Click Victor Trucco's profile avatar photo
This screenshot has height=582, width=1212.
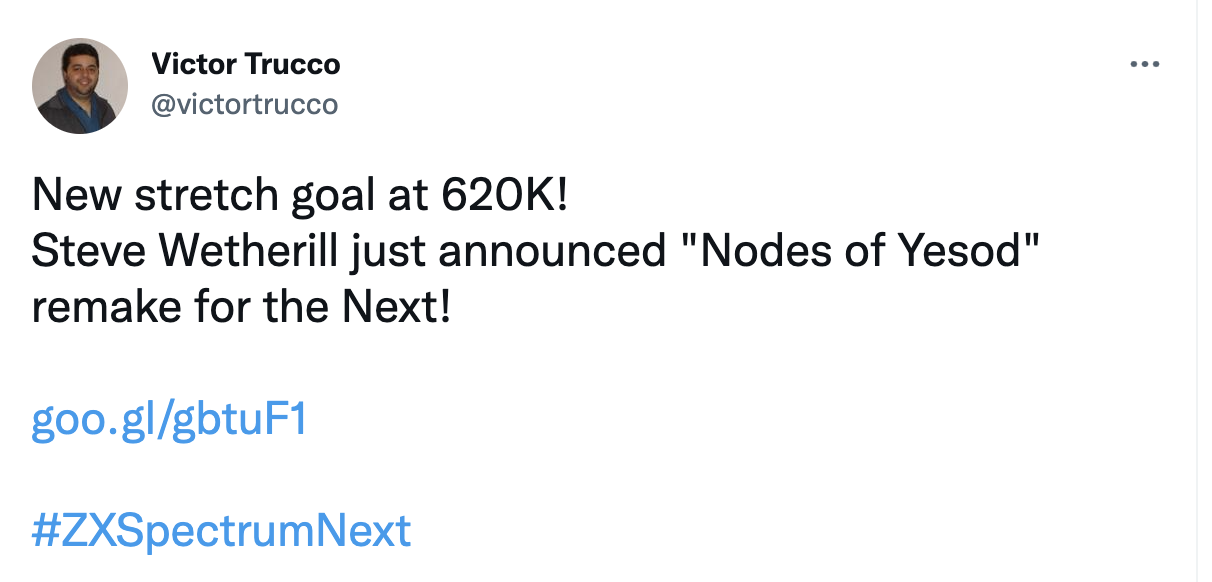[80, 86]
